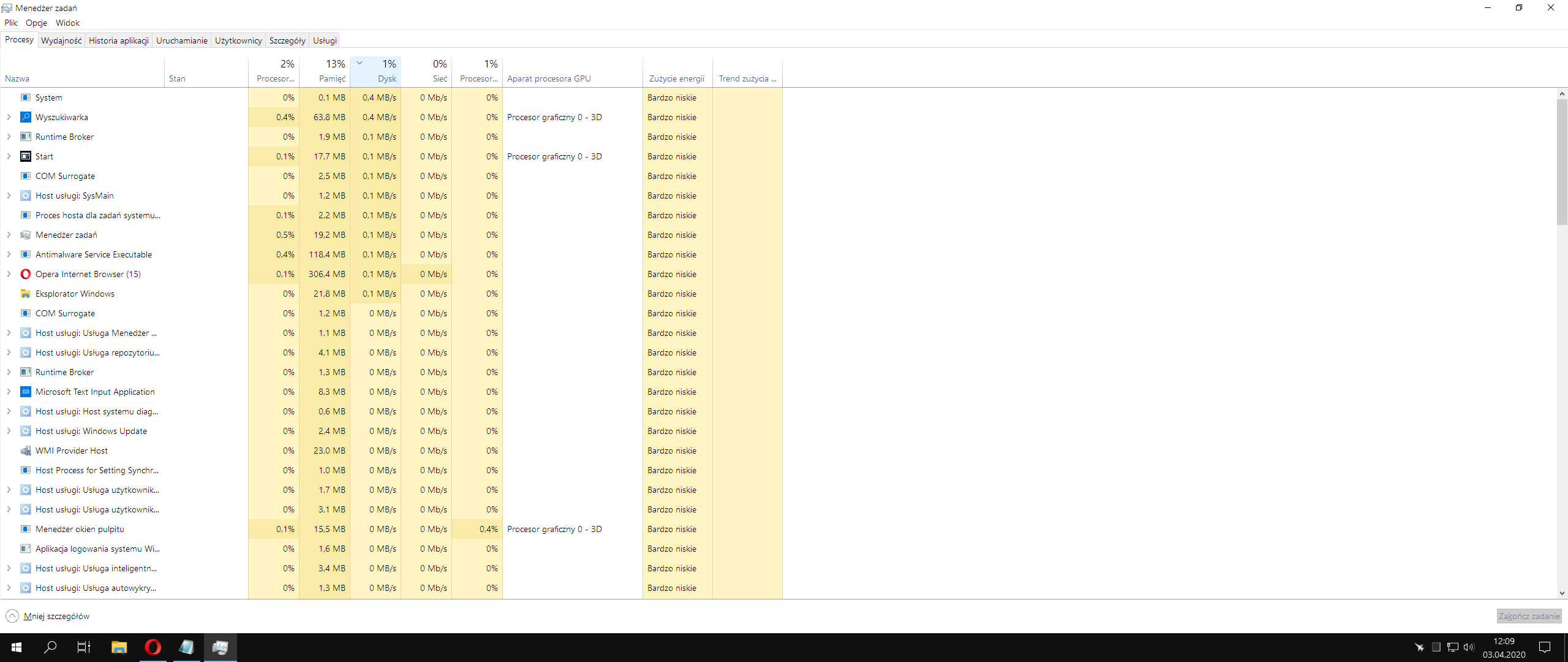This screenshot has height=662, width=1568.
Task: Click the Host usługi: SysMain gear icon
Action: (26, 196)
